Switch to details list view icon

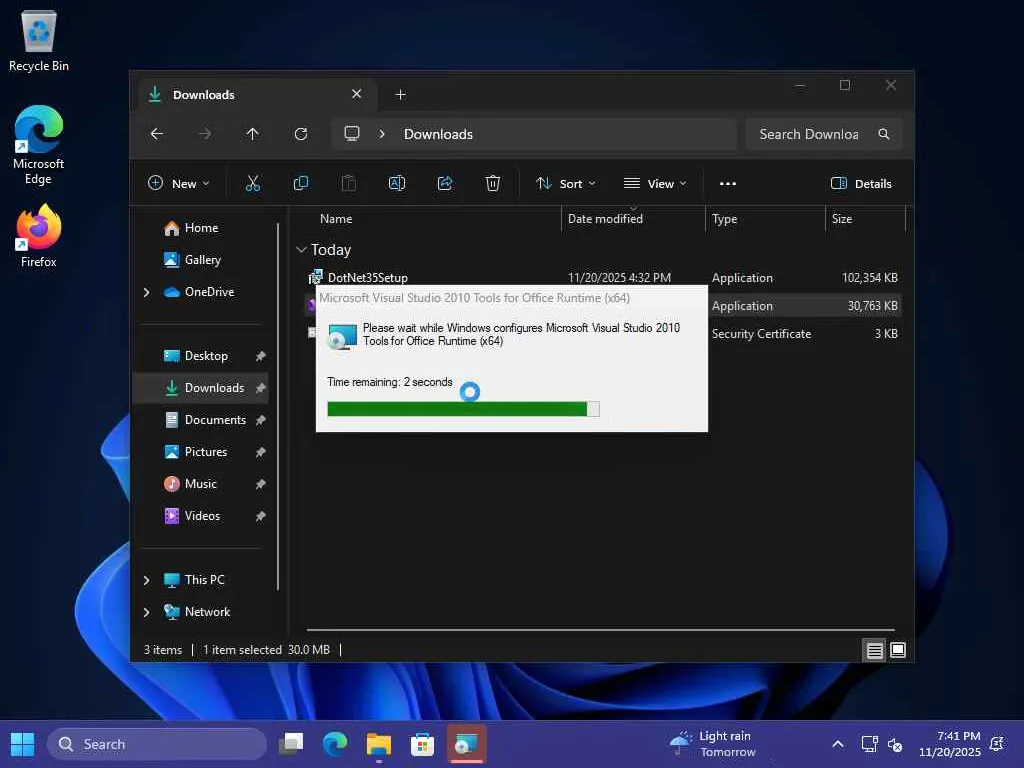click(x=874, y=650)
